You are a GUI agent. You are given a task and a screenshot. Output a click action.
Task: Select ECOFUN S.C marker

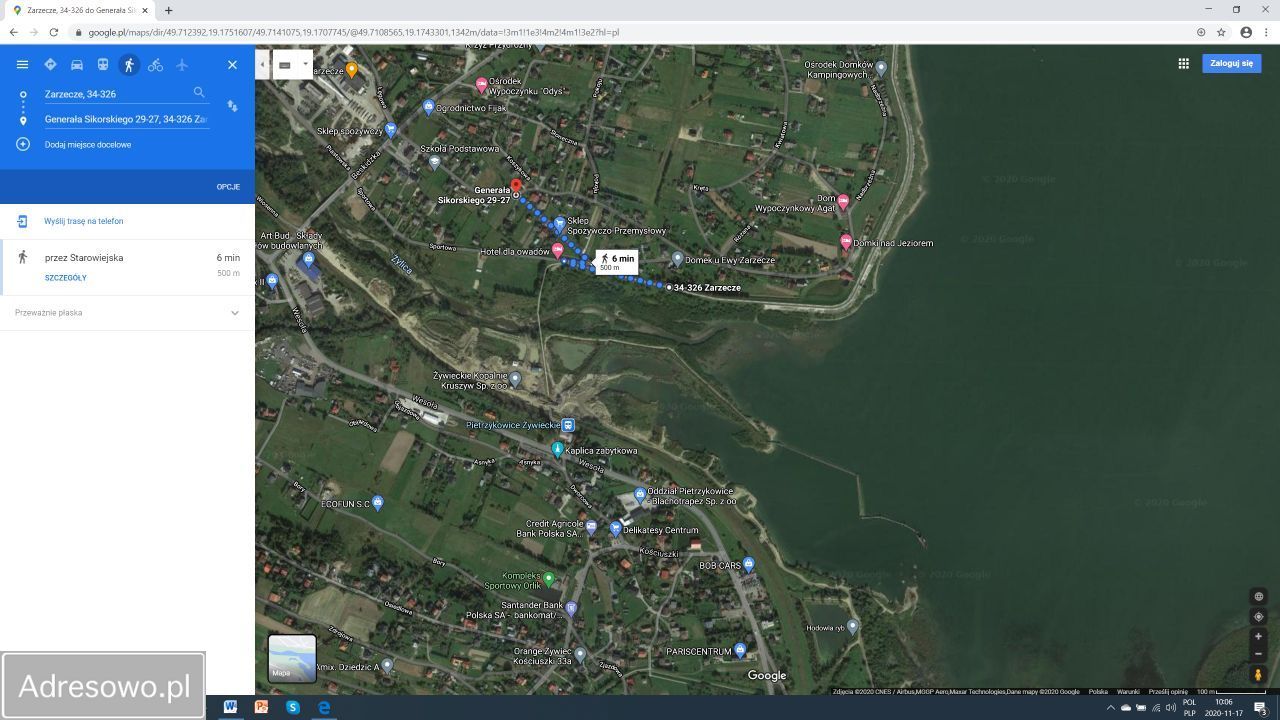tap(377, 503)
